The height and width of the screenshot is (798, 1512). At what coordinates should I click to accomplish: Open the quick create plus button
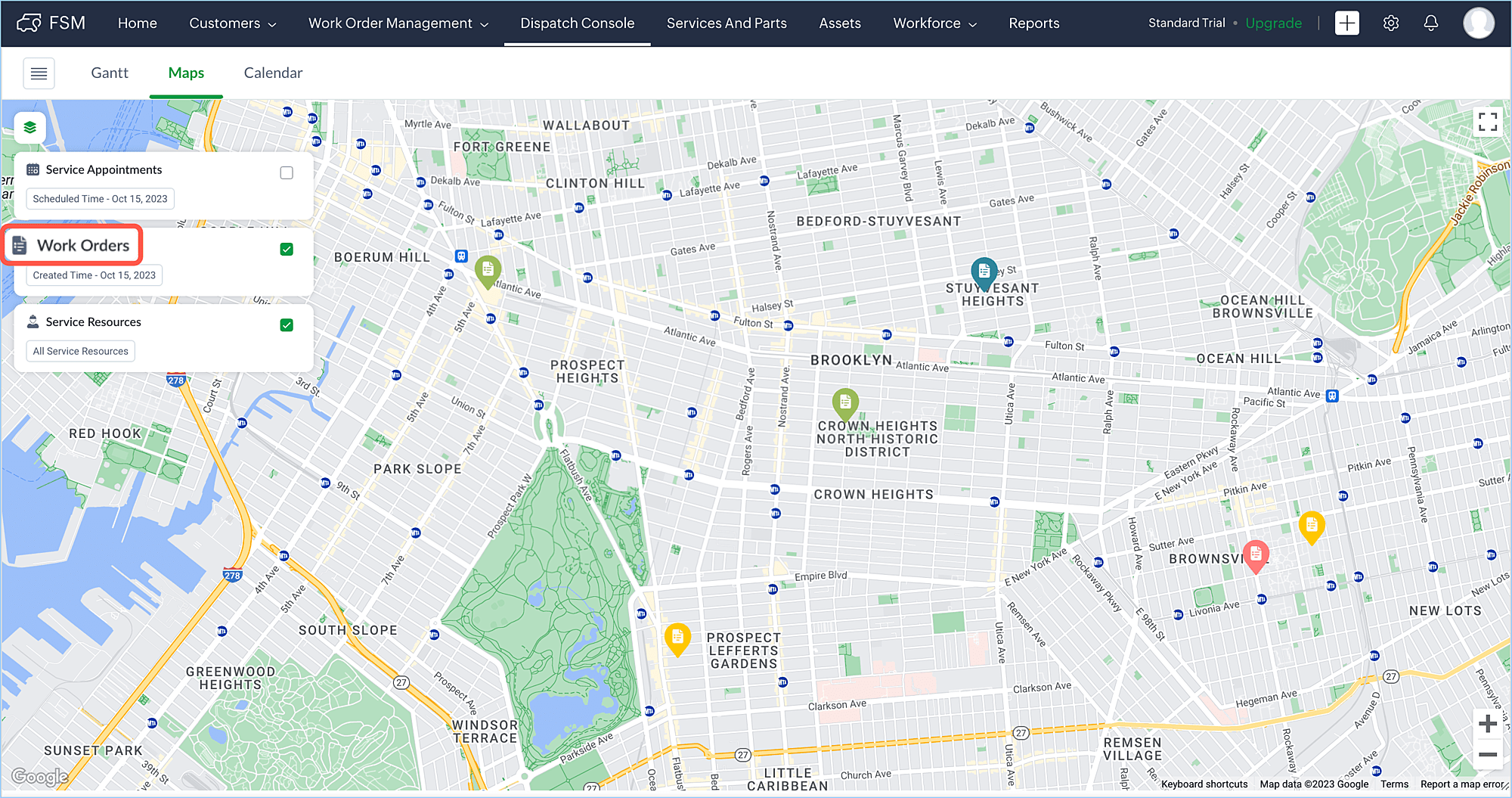click(x=1346, y=23)
